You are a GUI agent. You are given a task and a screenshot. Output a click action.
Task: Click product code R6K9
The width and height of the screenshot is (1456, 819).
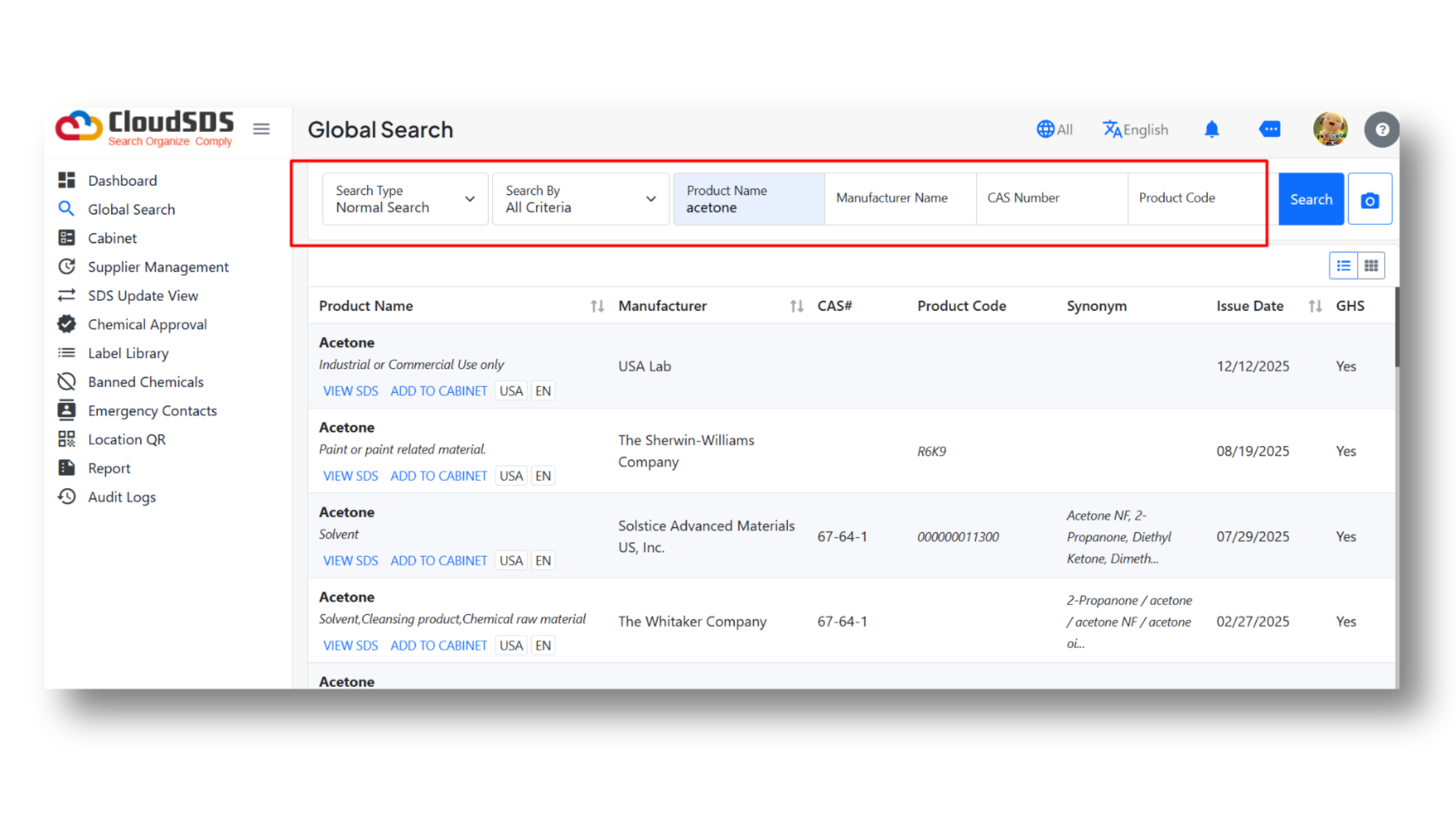coord(931,451)
